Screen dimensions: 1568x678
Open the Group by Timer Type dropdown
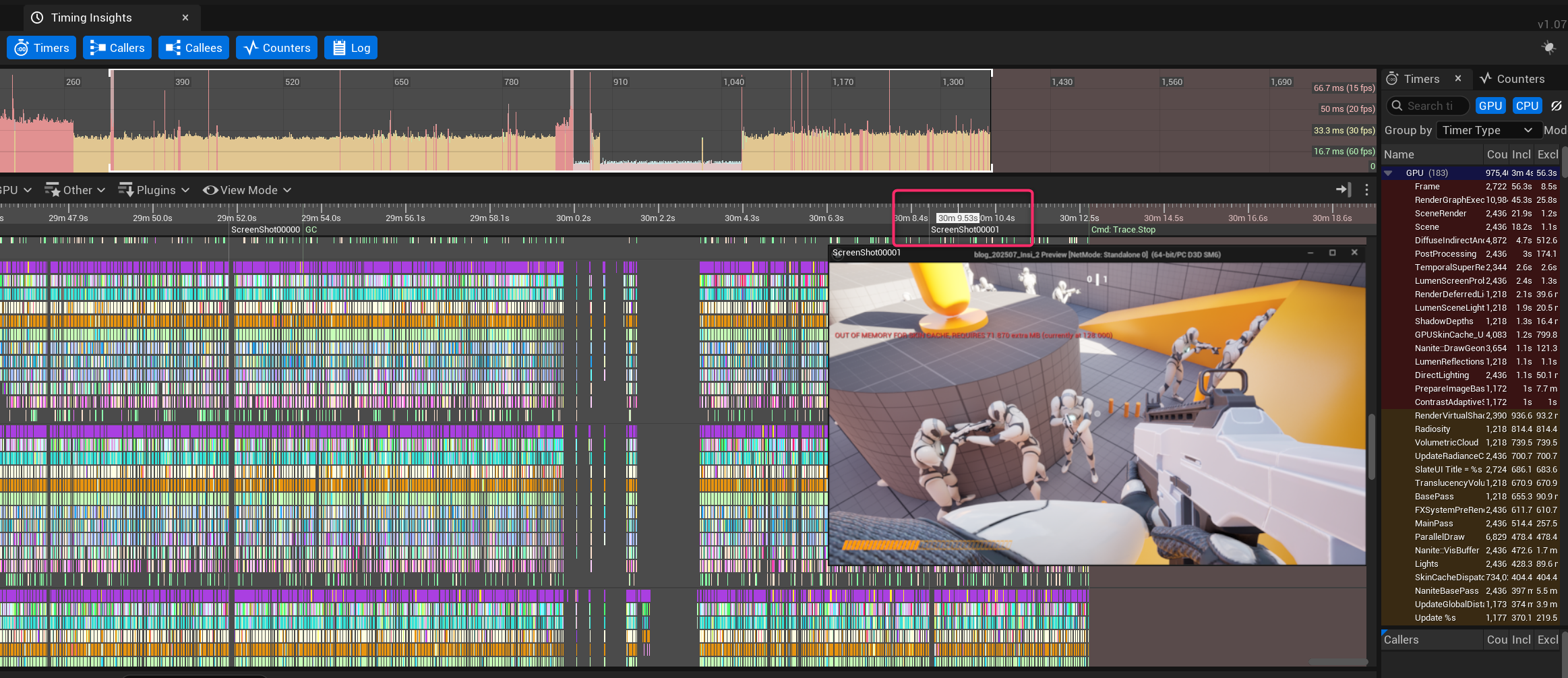point(1488,130)
